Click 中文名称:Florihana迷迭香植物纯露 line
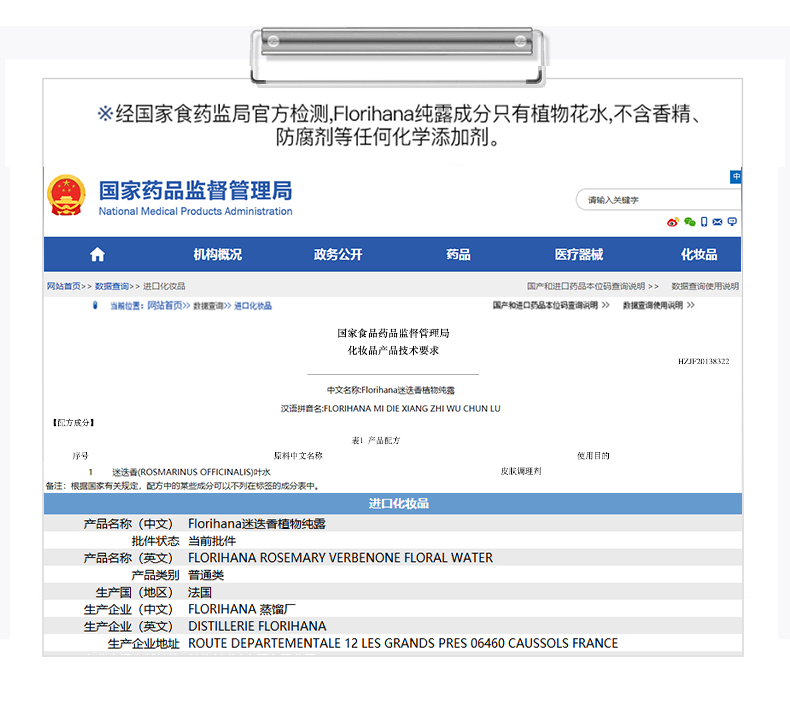The image size is (790, 713). point(391,390)
